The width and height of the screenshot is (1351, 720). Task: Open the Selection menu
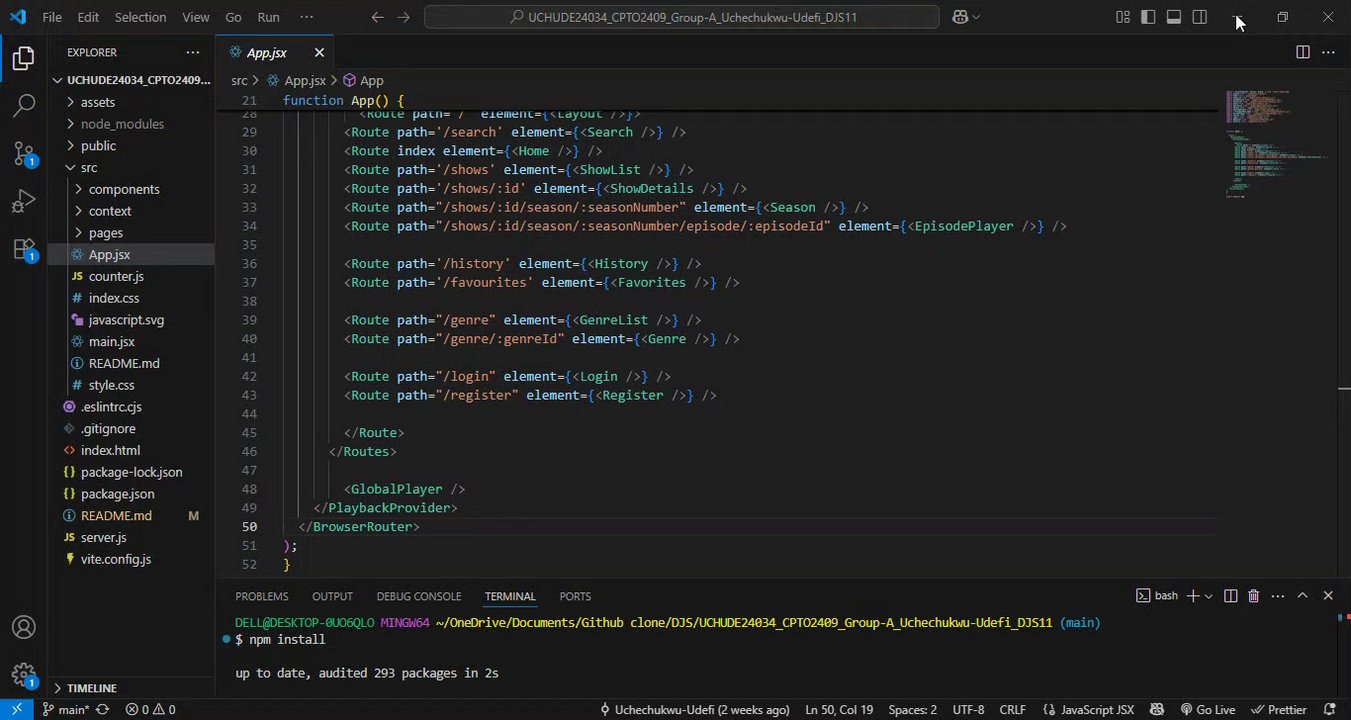point(140,17)
